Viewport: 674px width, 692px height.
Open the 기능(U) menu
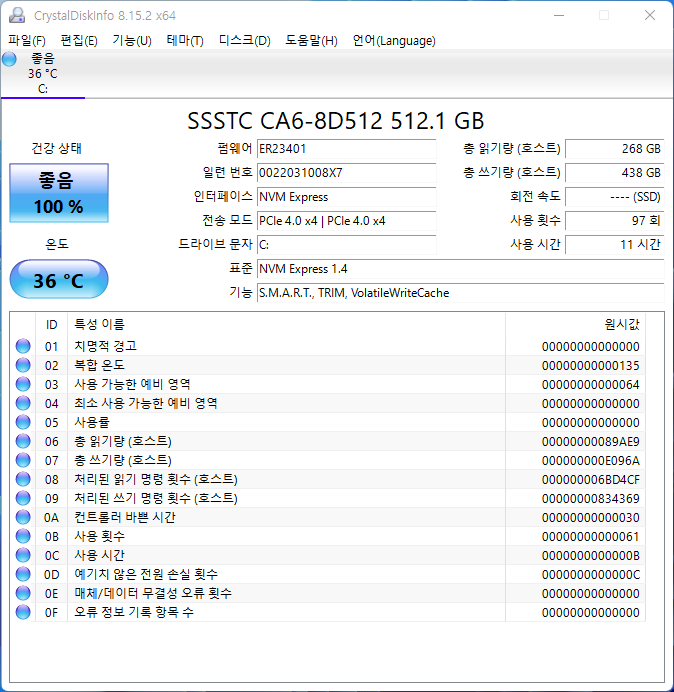click(132, 41)
